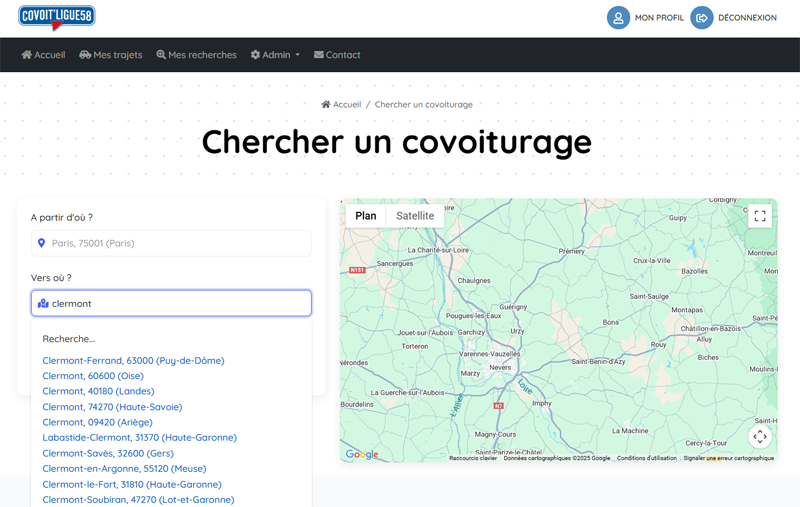Click the N151 road badge on map

357,270
